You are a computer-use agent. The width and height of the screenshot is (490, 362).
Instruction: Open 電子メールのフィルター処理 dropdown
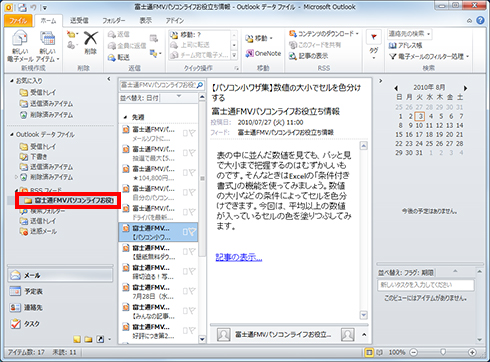pos(467,56)
